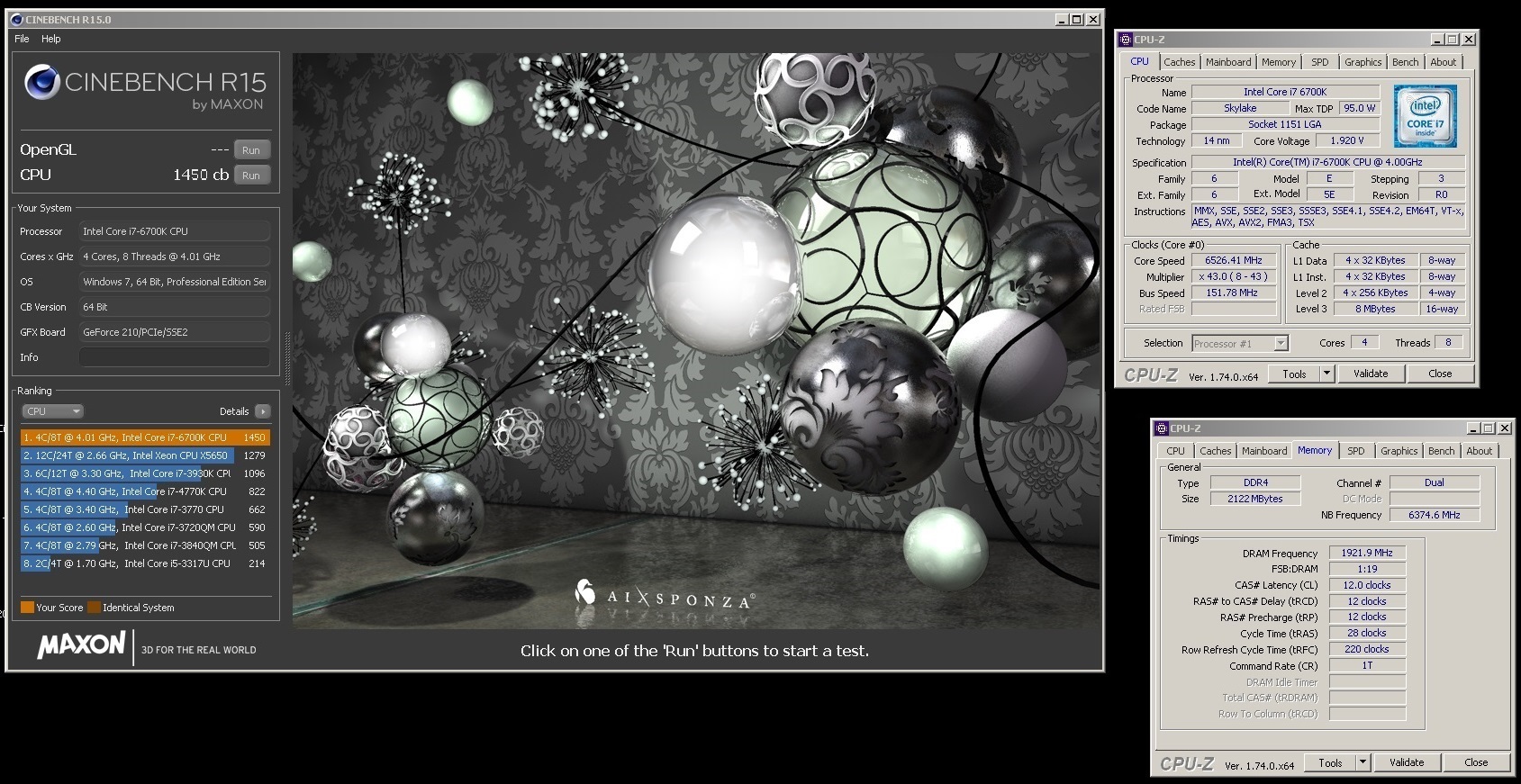The height and width of the screenshot is (784, 1521).
Task: Select Memory tab in upper CPU-Z window
Action: (1279, 62)
